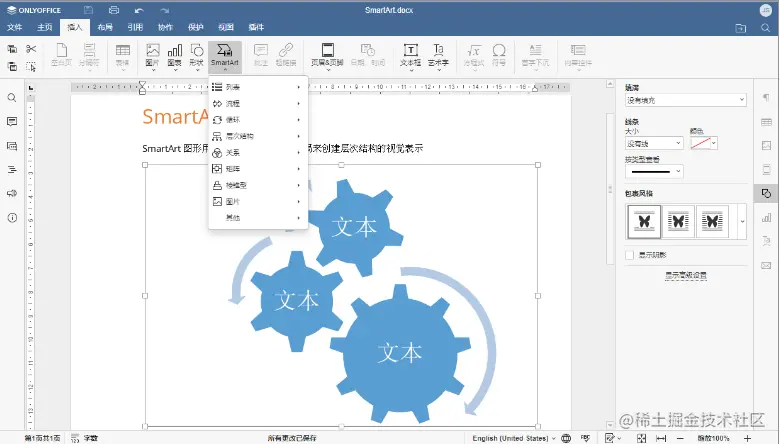This screenshot has height=444, width=780.
Task: Open the 填满 fill type combo box
Action: (685, 100)
